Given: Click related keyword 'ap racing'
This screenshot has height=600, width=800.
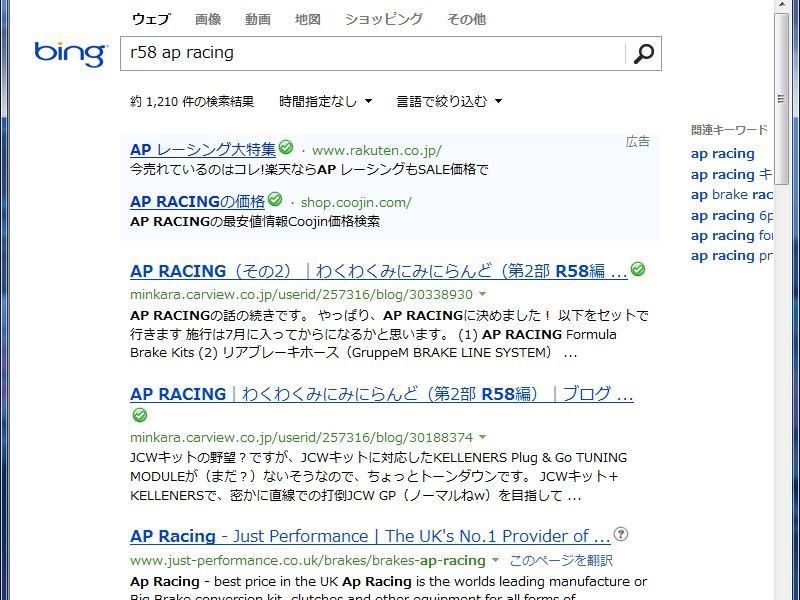Looking at the screenshot, I should tap(722, 154).
